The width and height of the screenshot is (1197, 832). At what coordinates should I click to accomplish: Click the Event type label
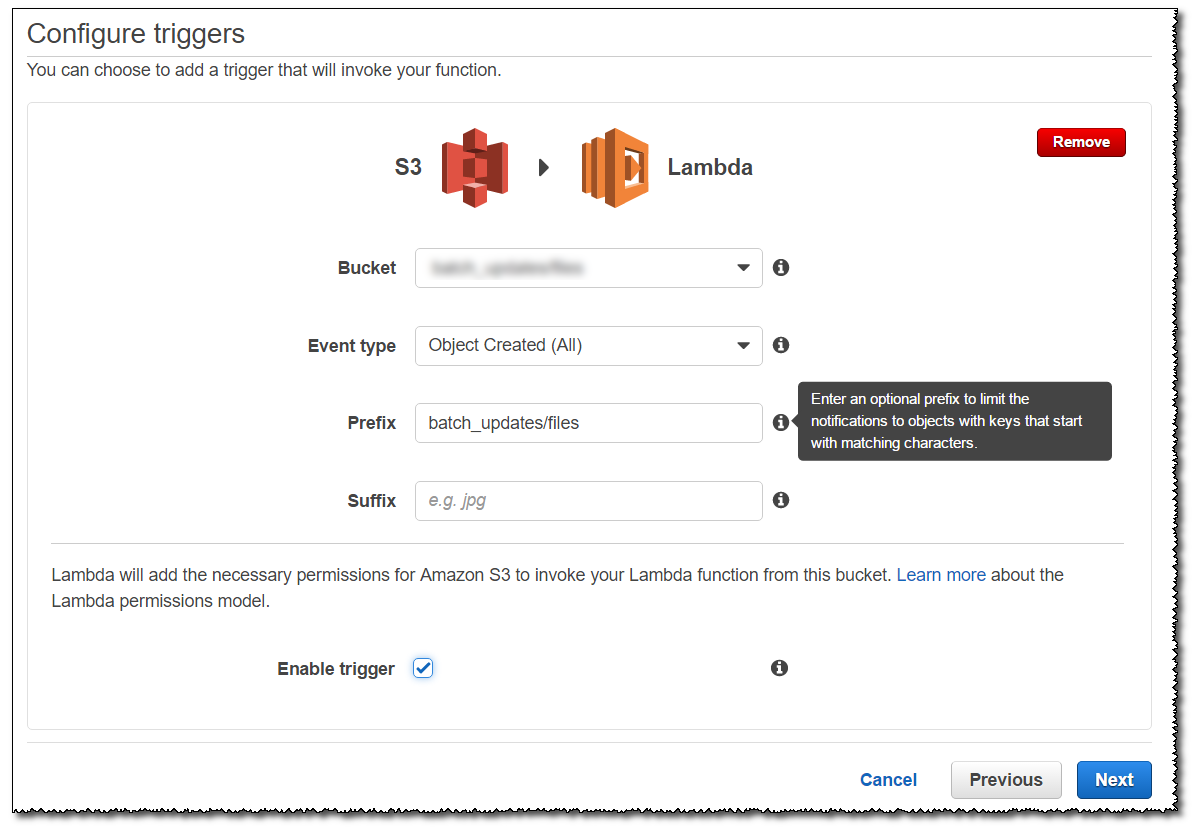tap(352, 346)
